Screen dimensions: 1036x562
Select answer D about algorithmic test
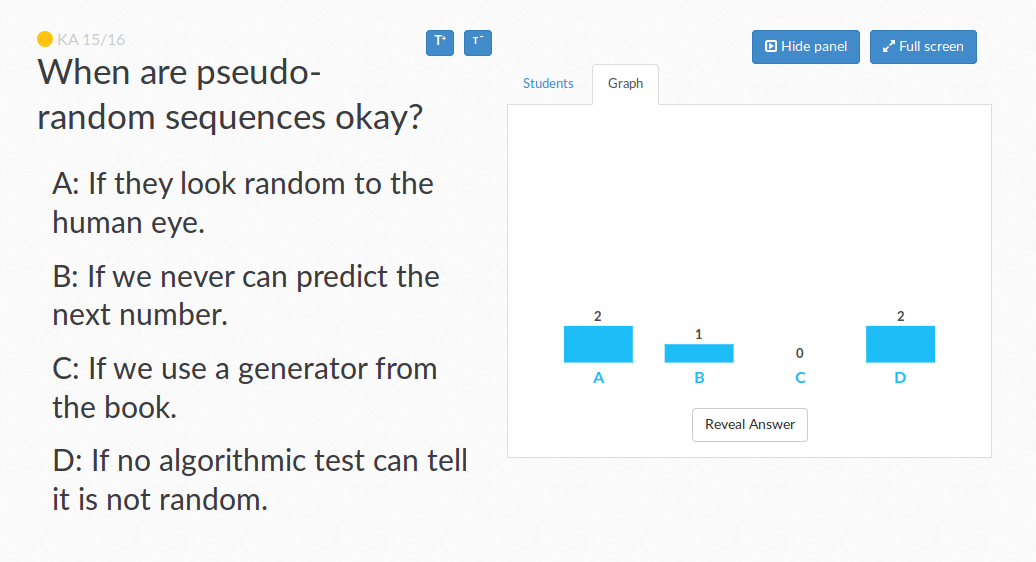(260, 480)
